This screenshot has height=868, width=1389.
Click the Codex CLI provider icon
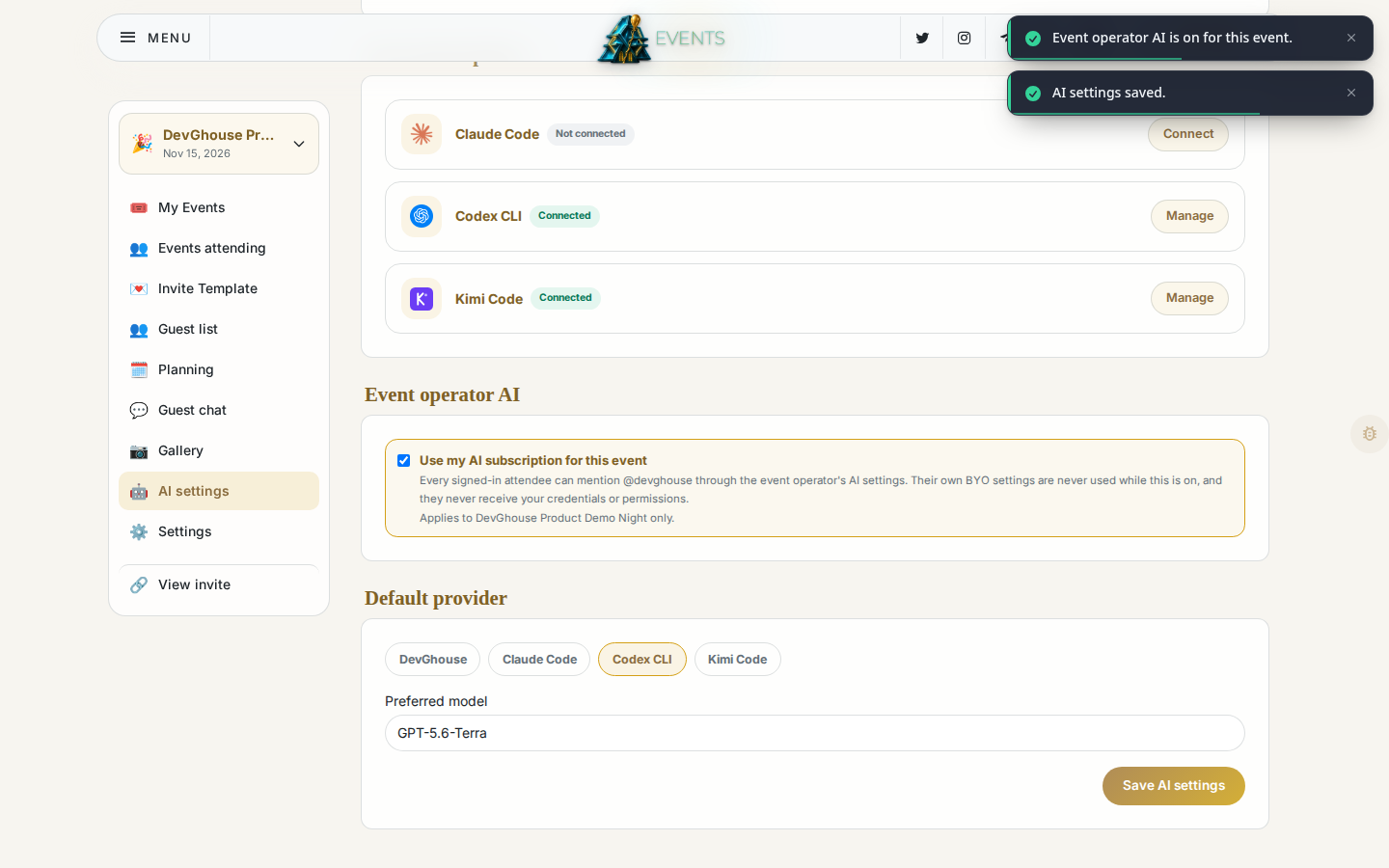[422, 216]
